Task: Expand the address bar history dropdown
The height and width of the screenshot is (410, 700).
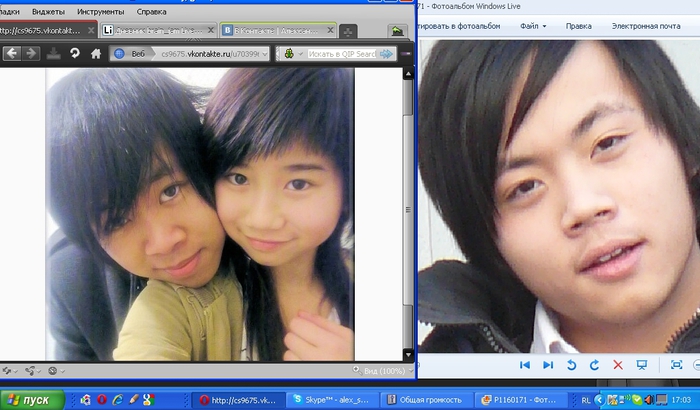Action: click(x=265, y=54)
